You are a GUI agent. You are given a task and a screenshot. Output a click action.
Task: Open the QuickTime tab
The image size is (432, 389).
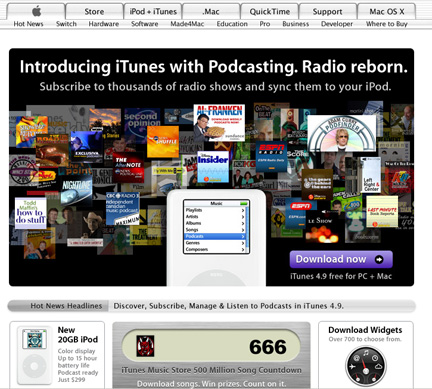pyautogui.click(x=270, y=11)
